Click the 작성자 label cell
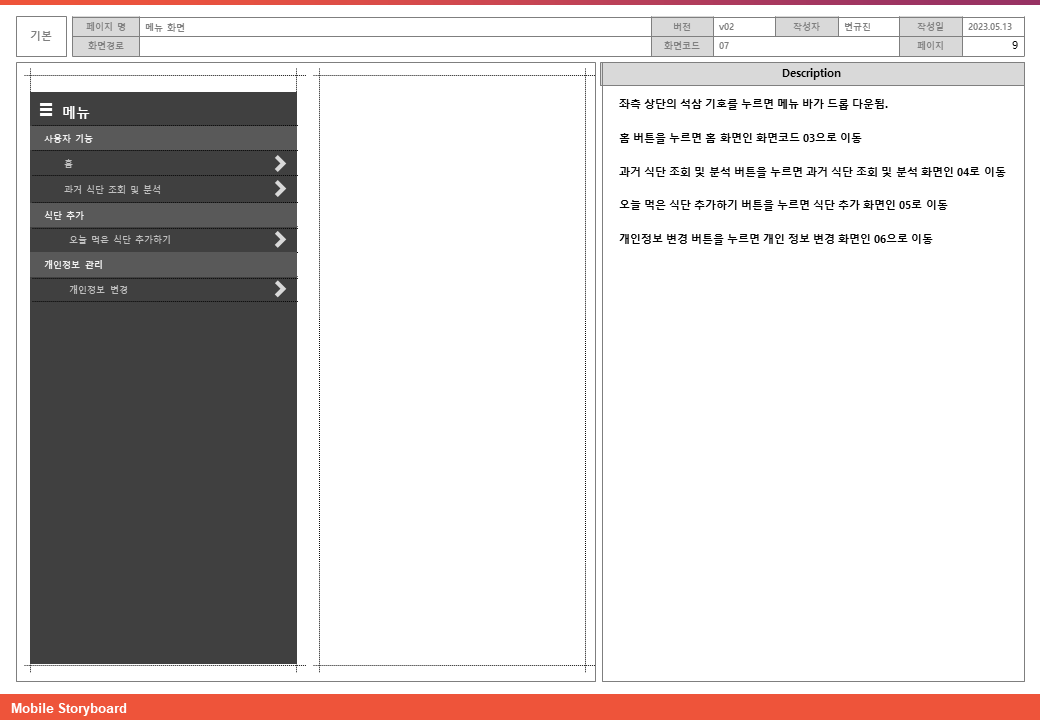1040x720 pixels. point(807,27)
